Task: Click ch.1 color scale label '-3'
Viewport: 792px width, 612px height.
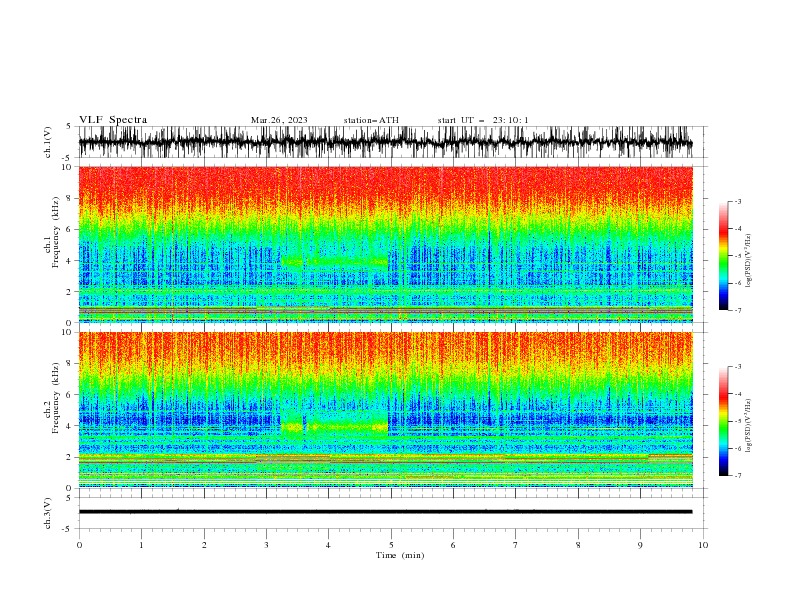Action: (x=737, y=201)
